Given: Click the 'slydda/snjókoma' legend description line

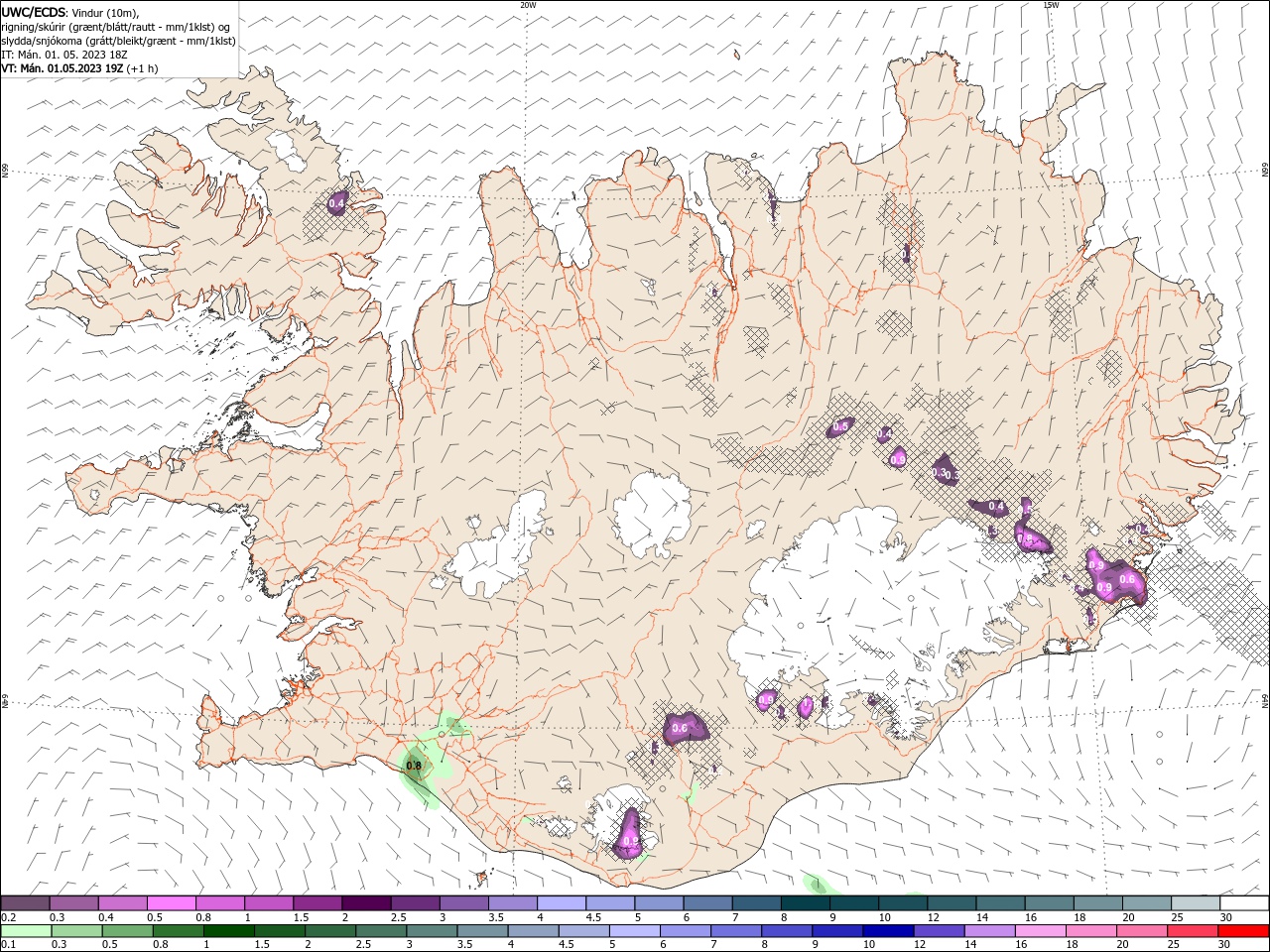Looking at the screenshot, I should [x=119, y=41].
